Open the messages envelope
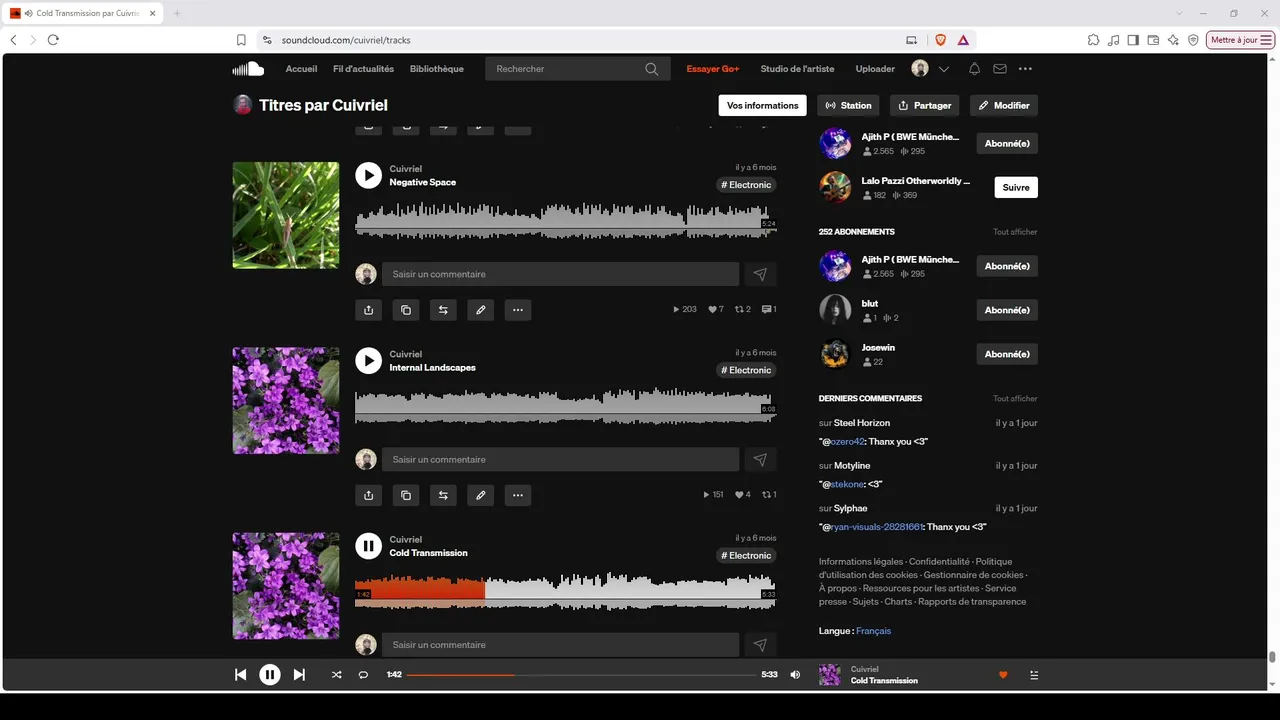 click(1000, 69)
